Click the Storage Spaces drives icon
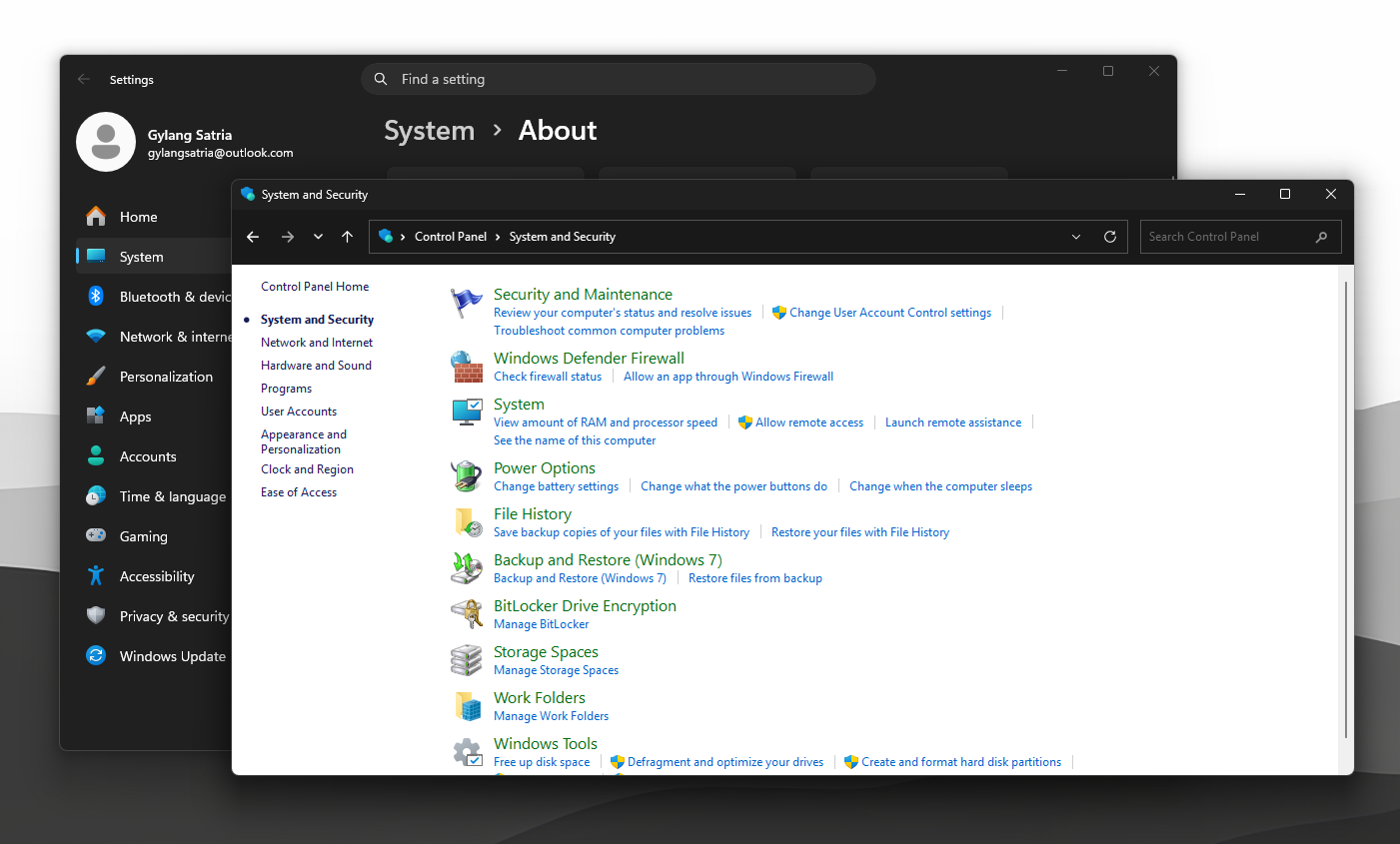1400x844 pixels. [467, 660]
